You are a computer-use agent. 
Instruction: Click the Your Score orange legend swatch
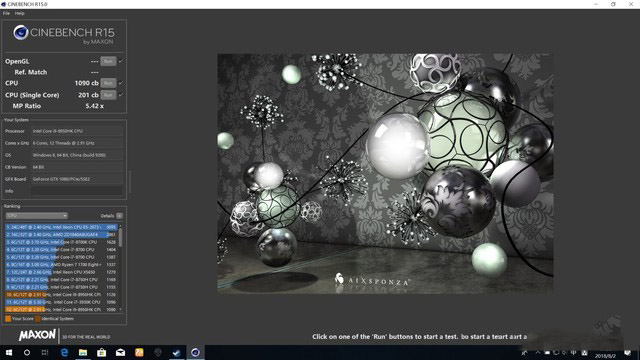tap(8, 319)
